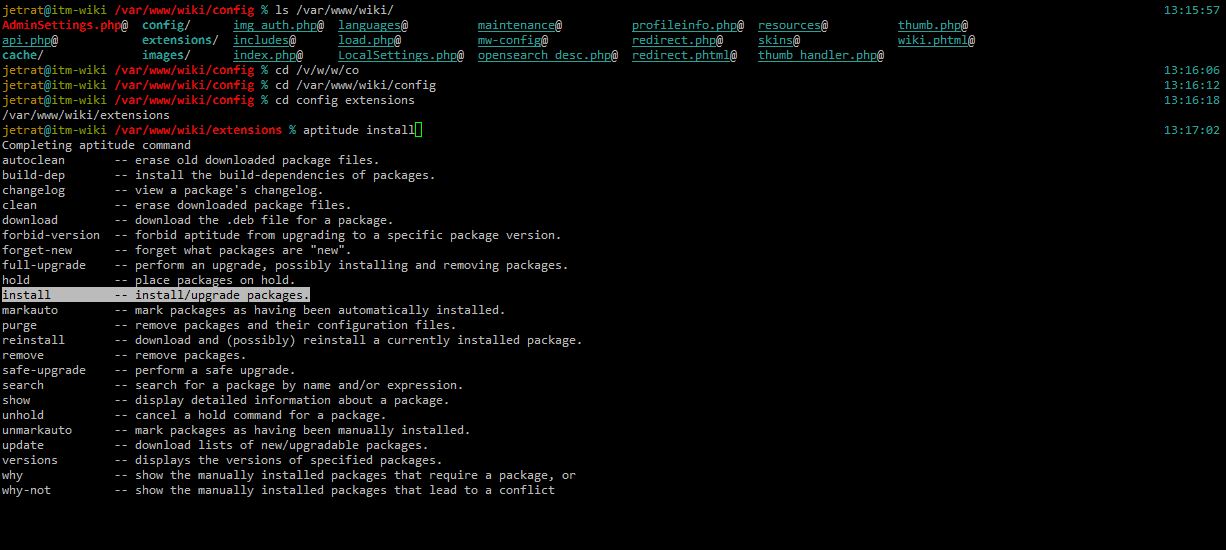
Task: Select the safe-upgrade completion option
Action: (x=43, y=370)
